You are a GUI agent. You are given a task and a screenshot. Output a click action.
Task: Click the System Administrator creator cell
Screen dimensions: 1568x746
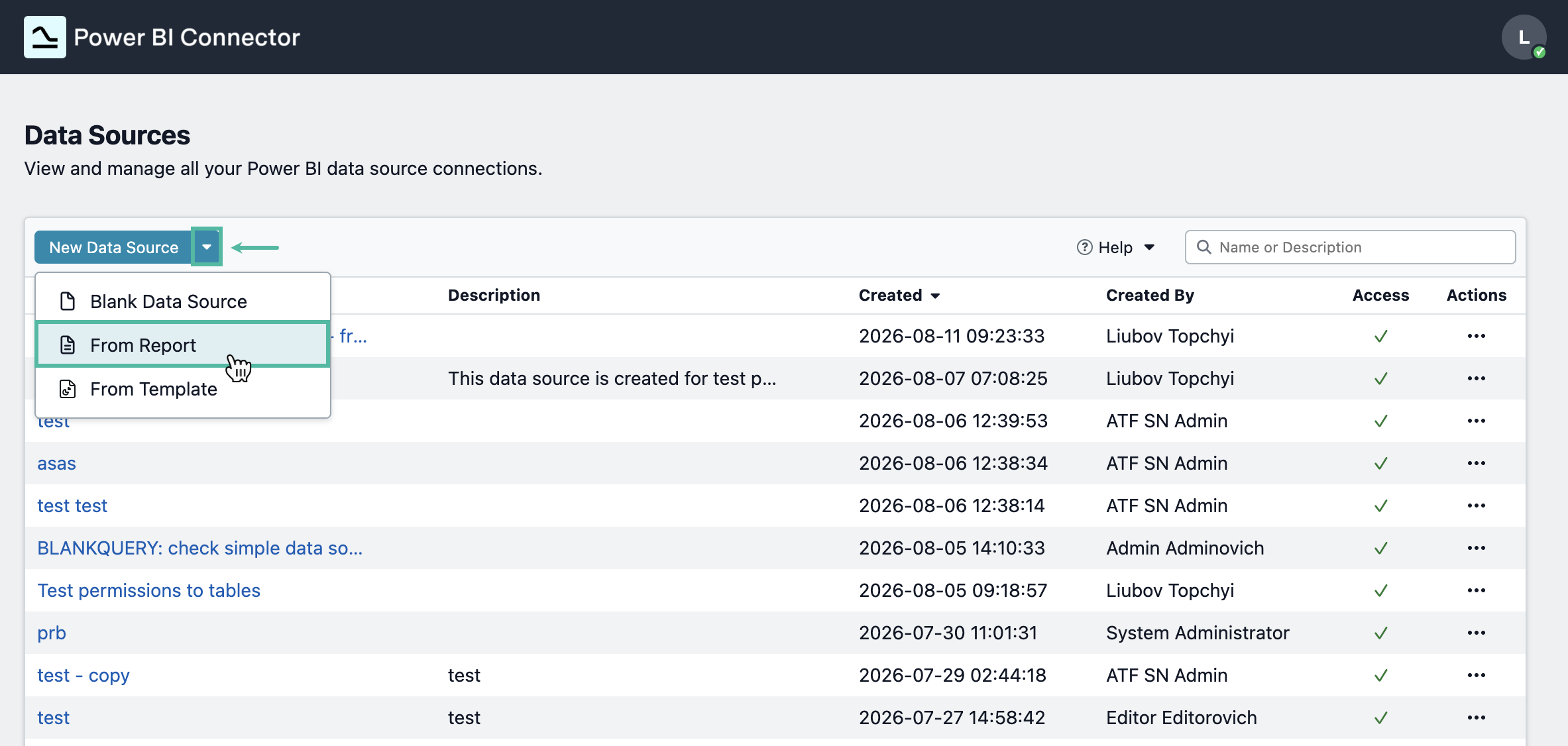1198,633
